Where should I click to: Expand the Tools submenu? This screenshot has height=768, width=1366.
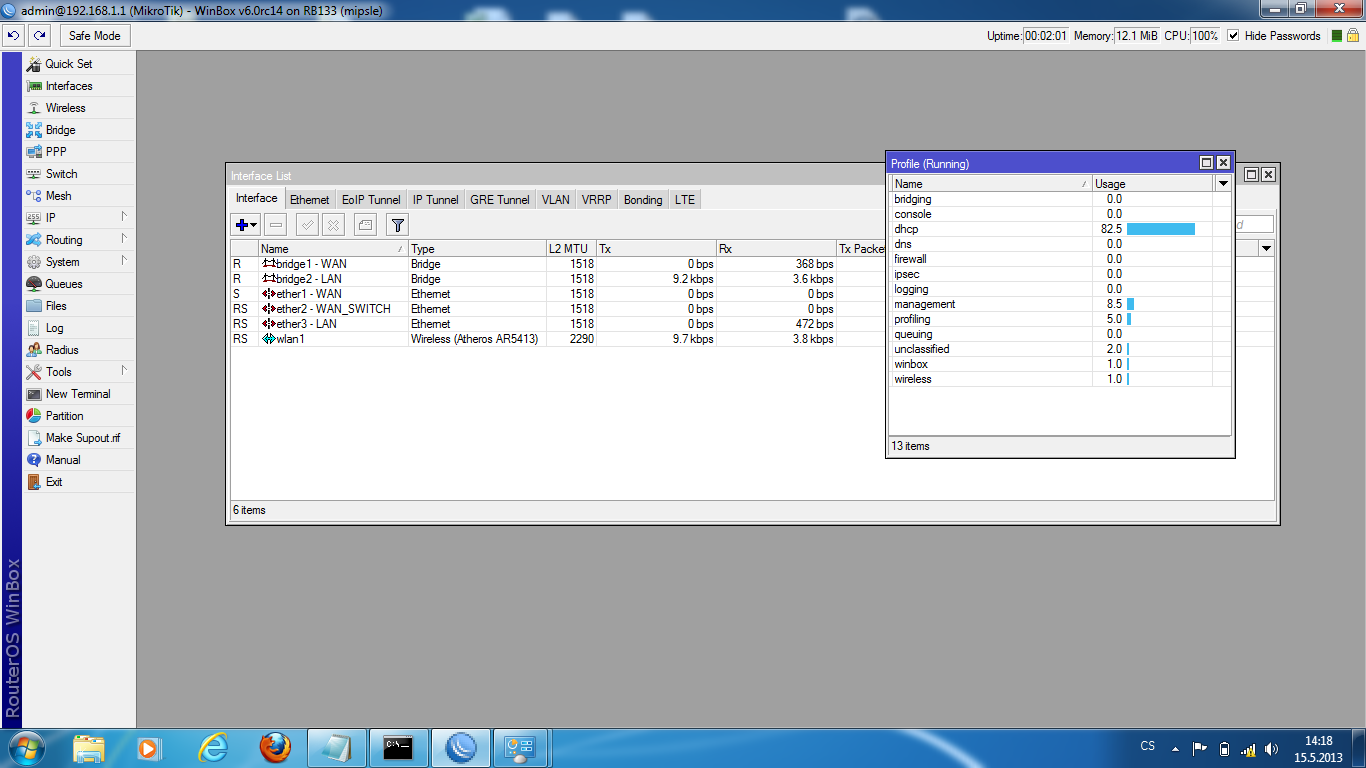click(x=79, y=372)
